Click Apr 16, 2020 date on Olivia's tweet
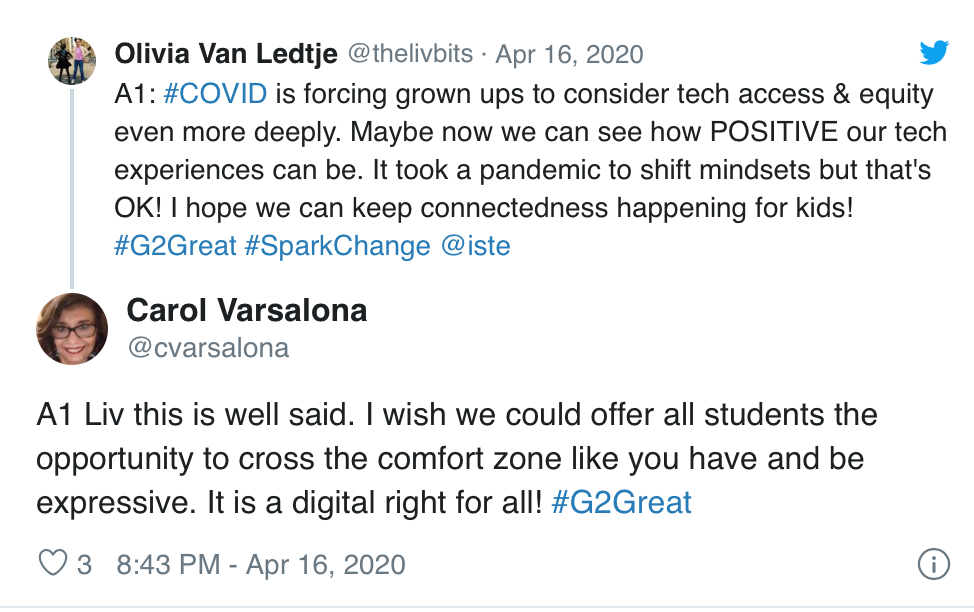Image resolution: width=974 pixels, height=612 pixels. [569, 54]
